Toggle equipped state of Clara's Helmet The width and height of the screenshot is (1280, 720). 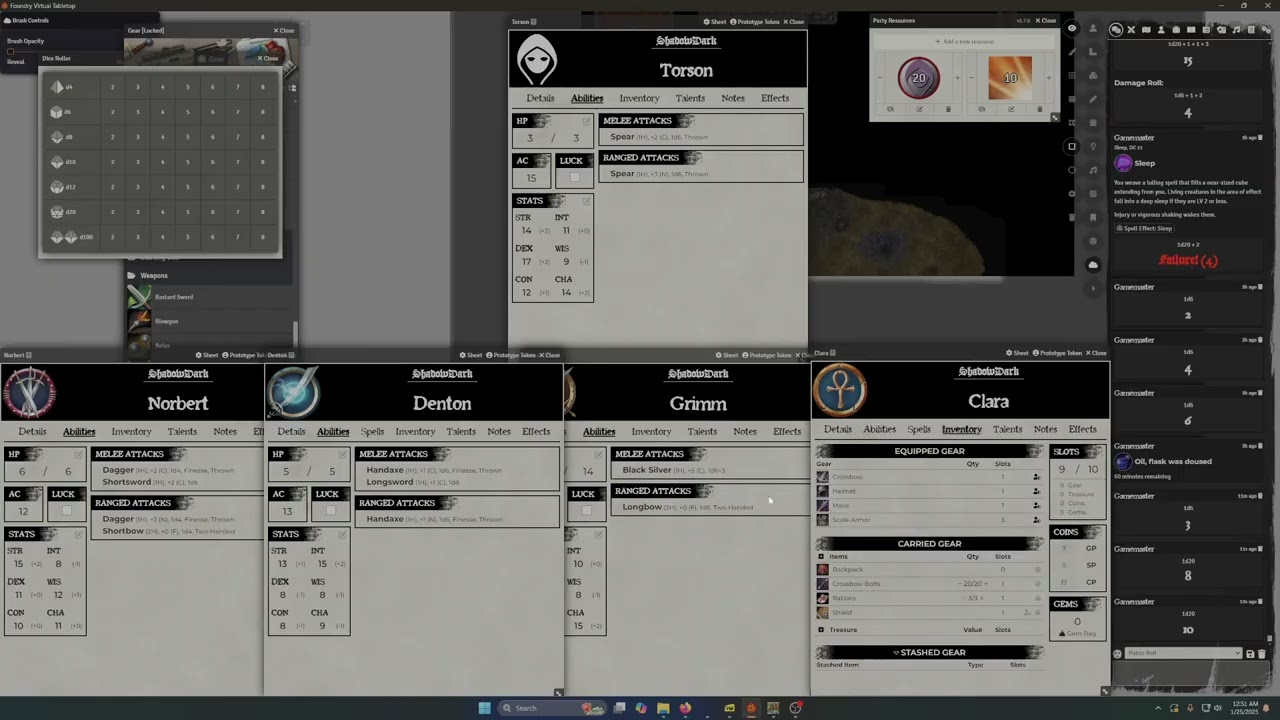click(1037, 491)
